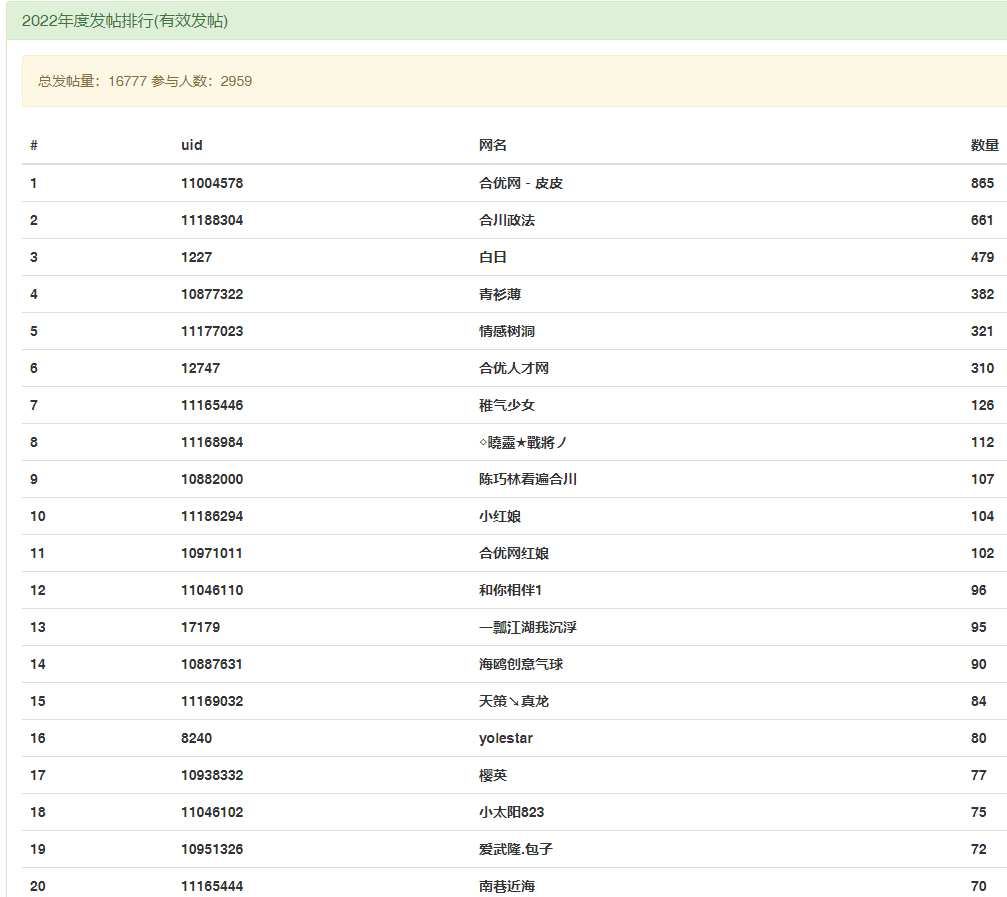Click on username 合优网红娘
The height and width of the screenshot is (897, 1007).
(514, 553)
